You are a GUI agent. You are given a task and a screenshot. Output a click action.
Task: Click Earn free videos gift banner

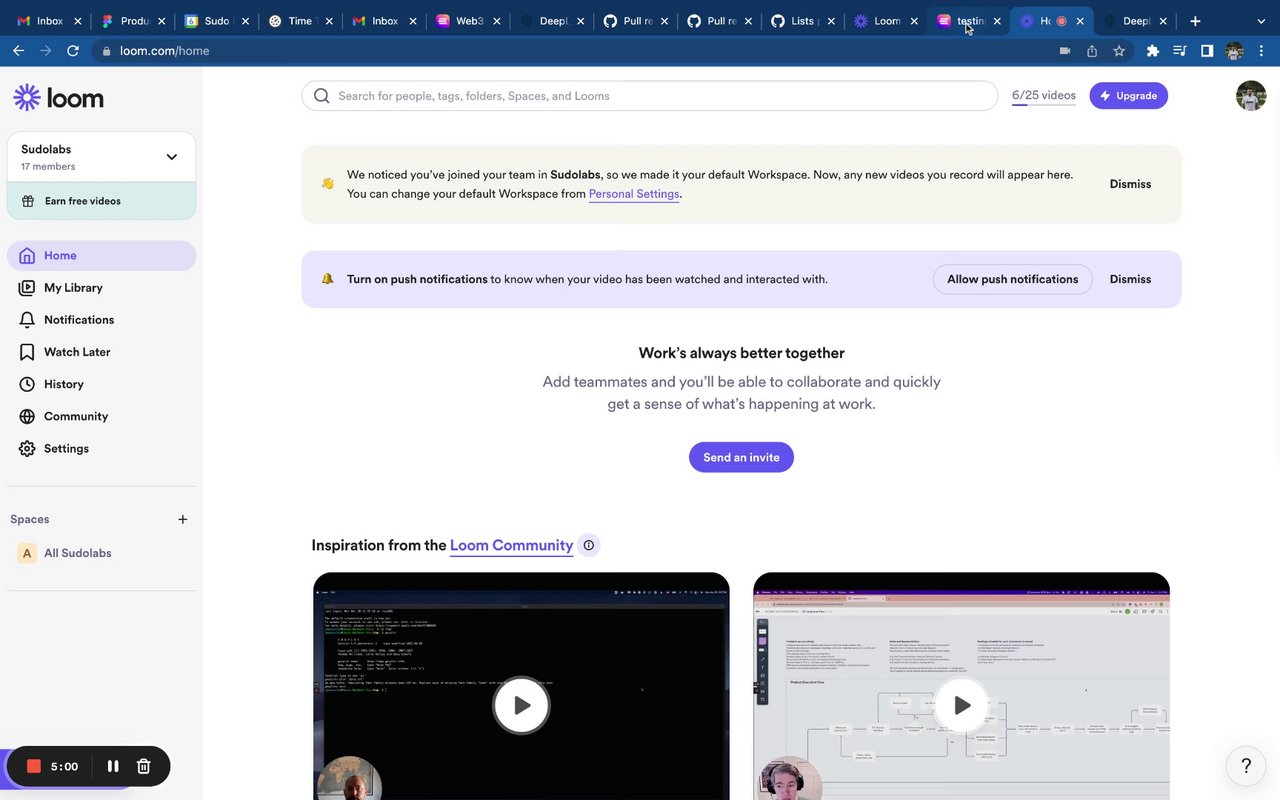pos(101,201)
